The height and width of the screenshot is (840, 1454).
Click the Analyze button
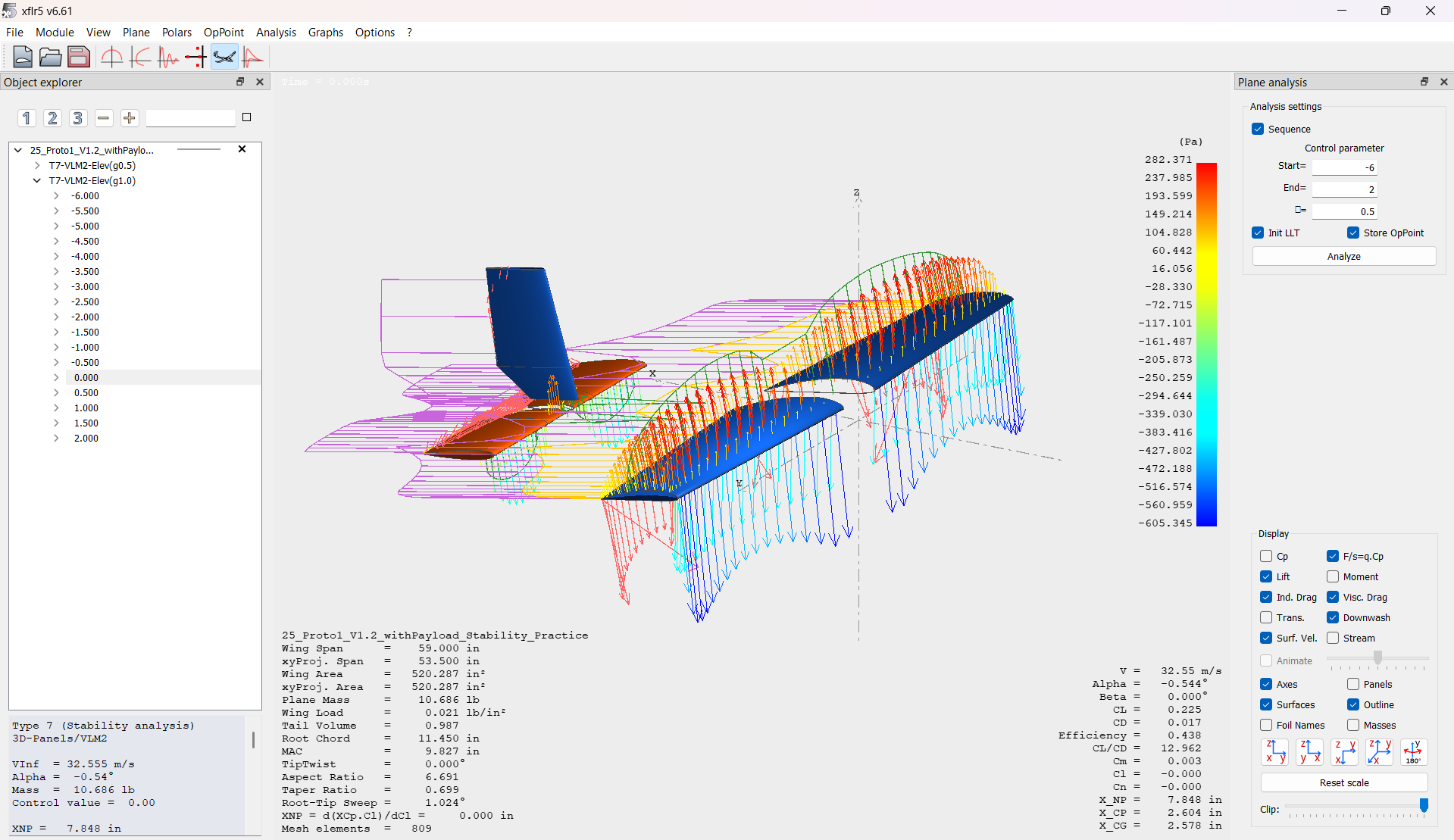[1344, 256]
